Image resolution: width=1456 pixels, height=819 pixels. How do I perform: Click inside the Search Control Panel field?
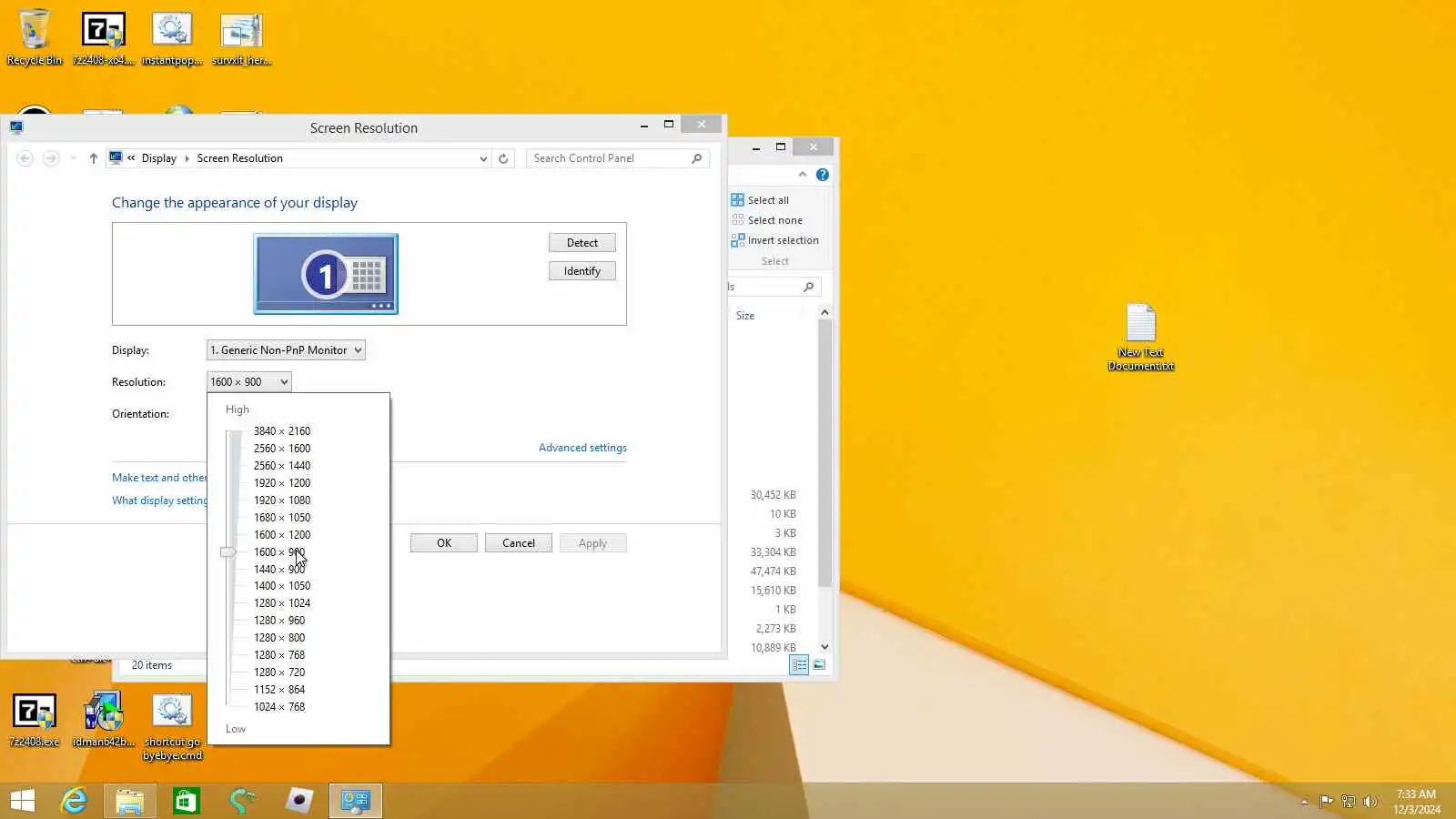point(617,158)
